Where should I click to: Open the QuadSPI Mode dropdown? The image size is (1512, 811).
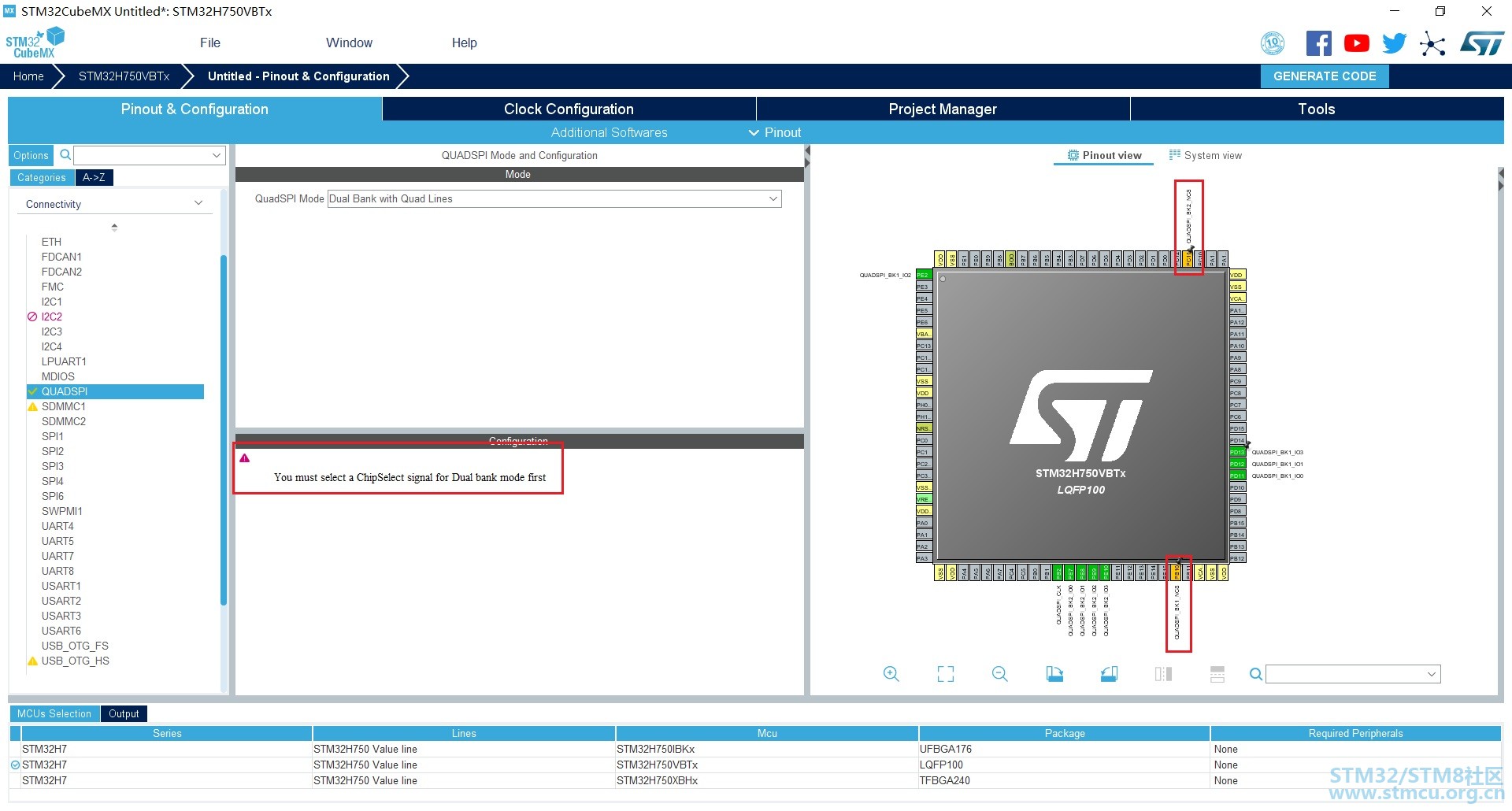[554, 199]
